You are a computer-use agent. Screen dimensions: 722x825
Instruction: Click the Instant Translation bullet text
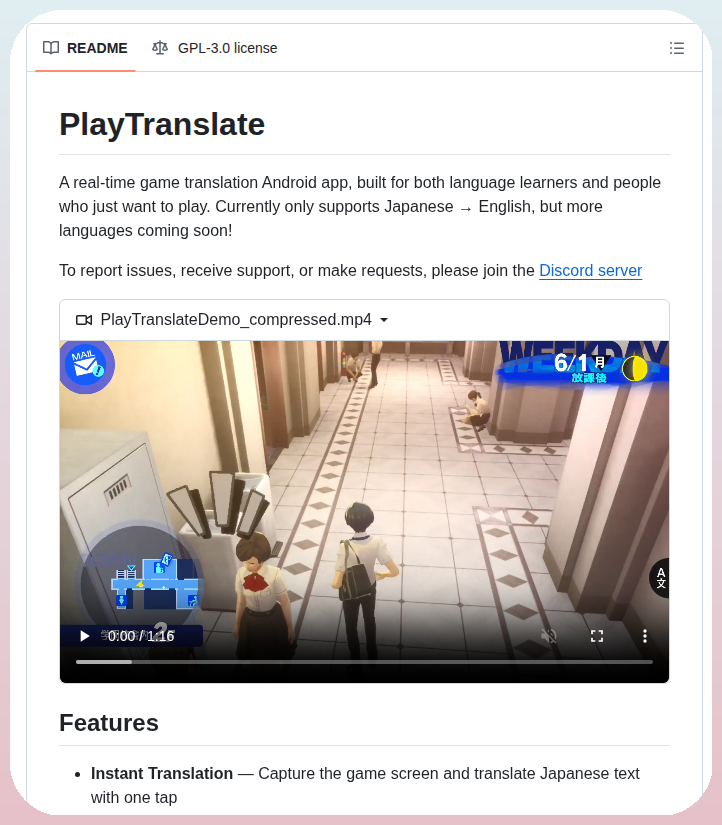pyautogui.click(x=162, y=773)
